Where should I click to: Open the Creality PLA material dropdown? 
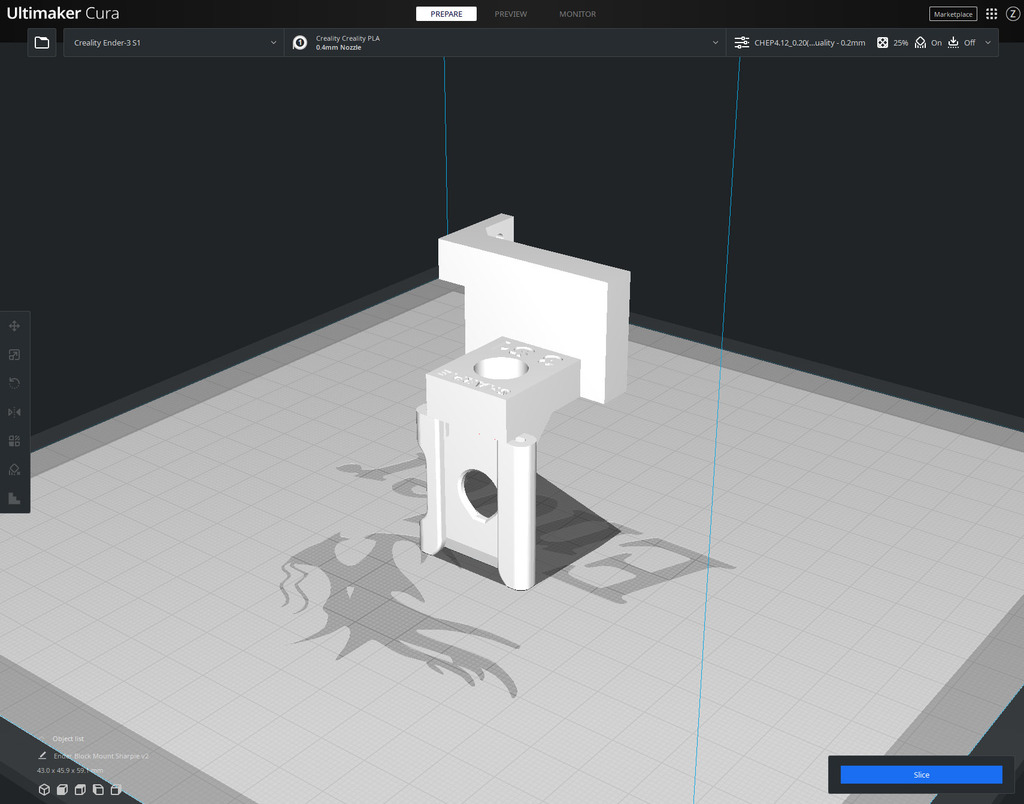pos(500,42)
